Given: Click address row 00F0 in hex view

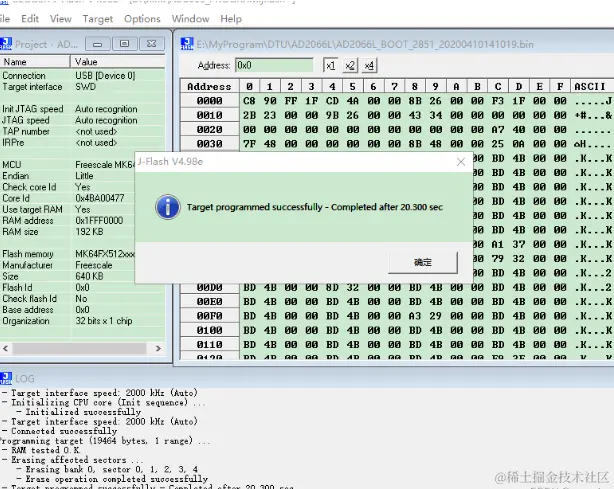Looking at the screenshot, I should point(209,316).
